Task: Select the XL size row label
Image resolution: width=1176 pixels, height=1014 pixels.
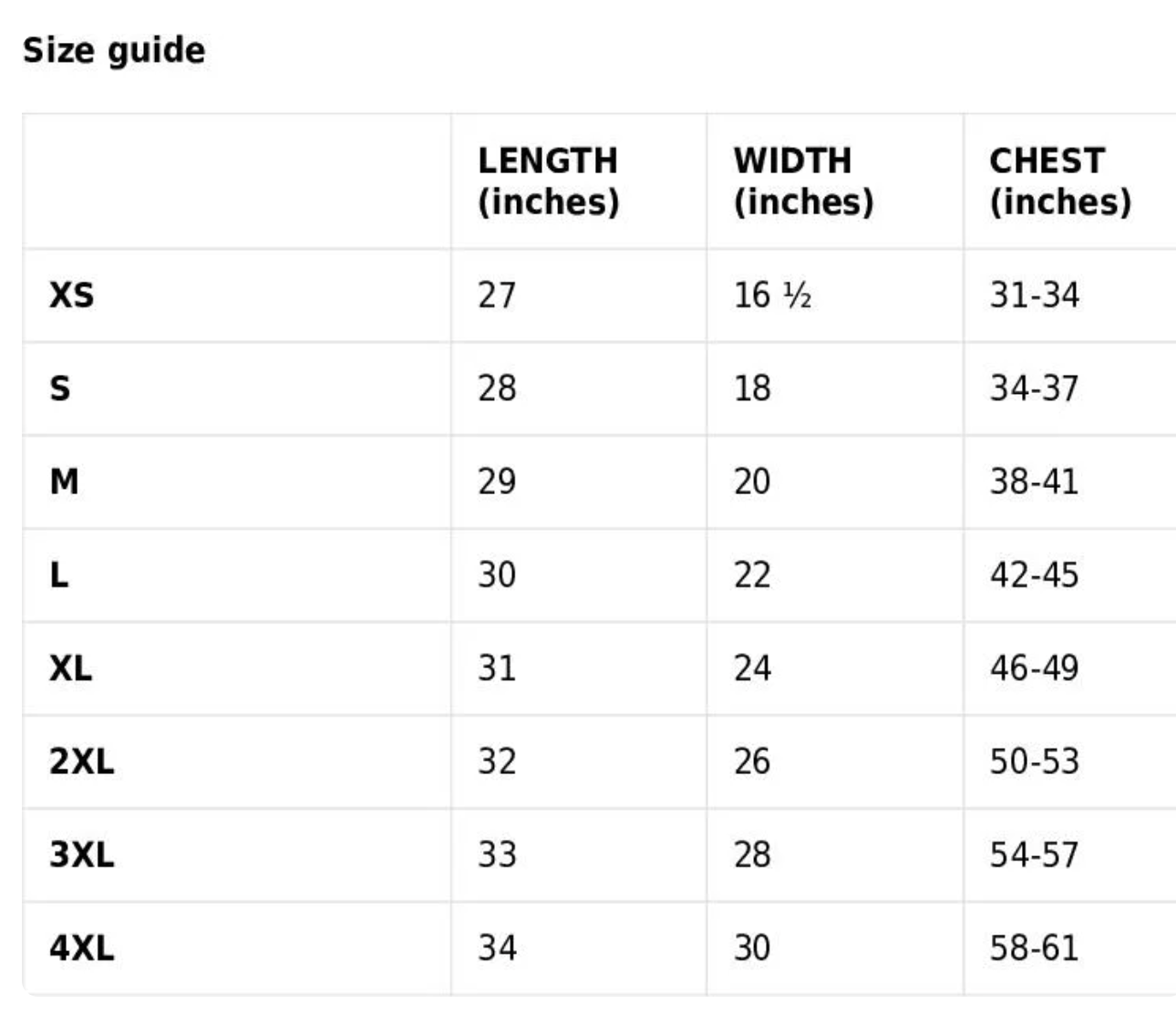Action: pos(70,668)
